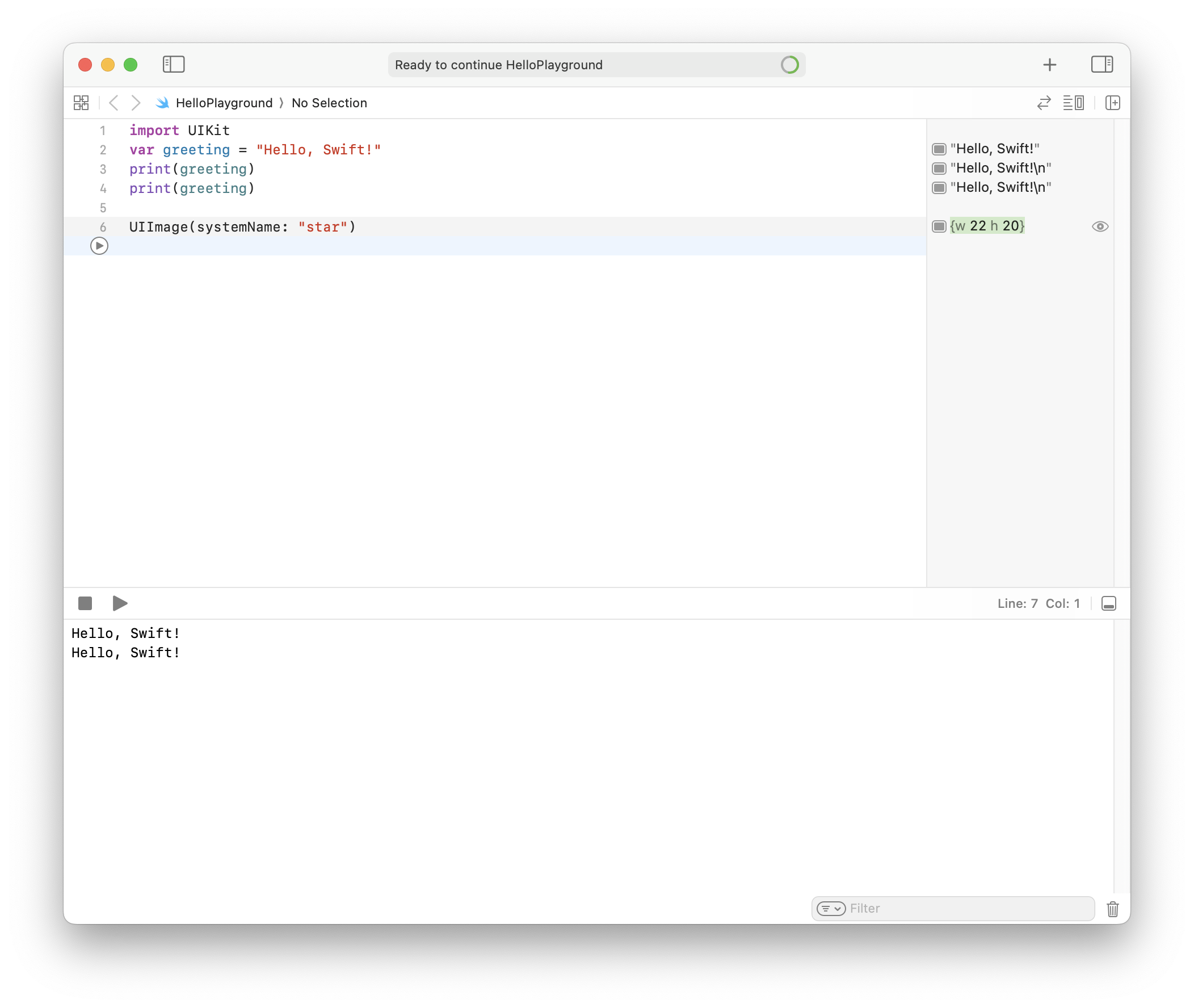Click Quick Look eye for image result
The width and height of the screenshot is (1194, 1008).
1100,226
